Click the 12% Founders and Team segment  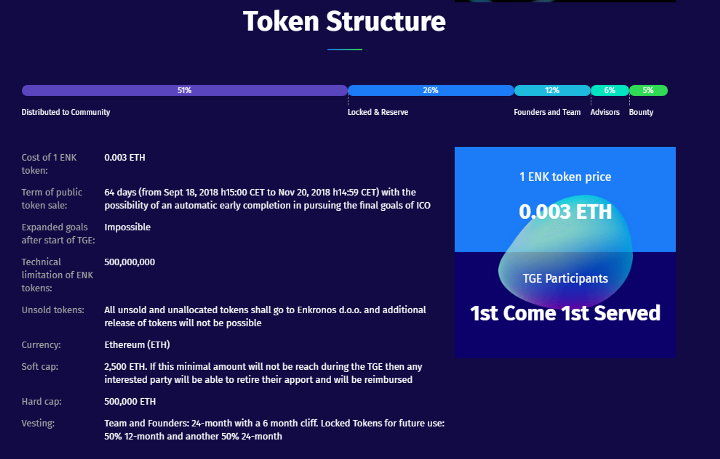tap(552, 90)
